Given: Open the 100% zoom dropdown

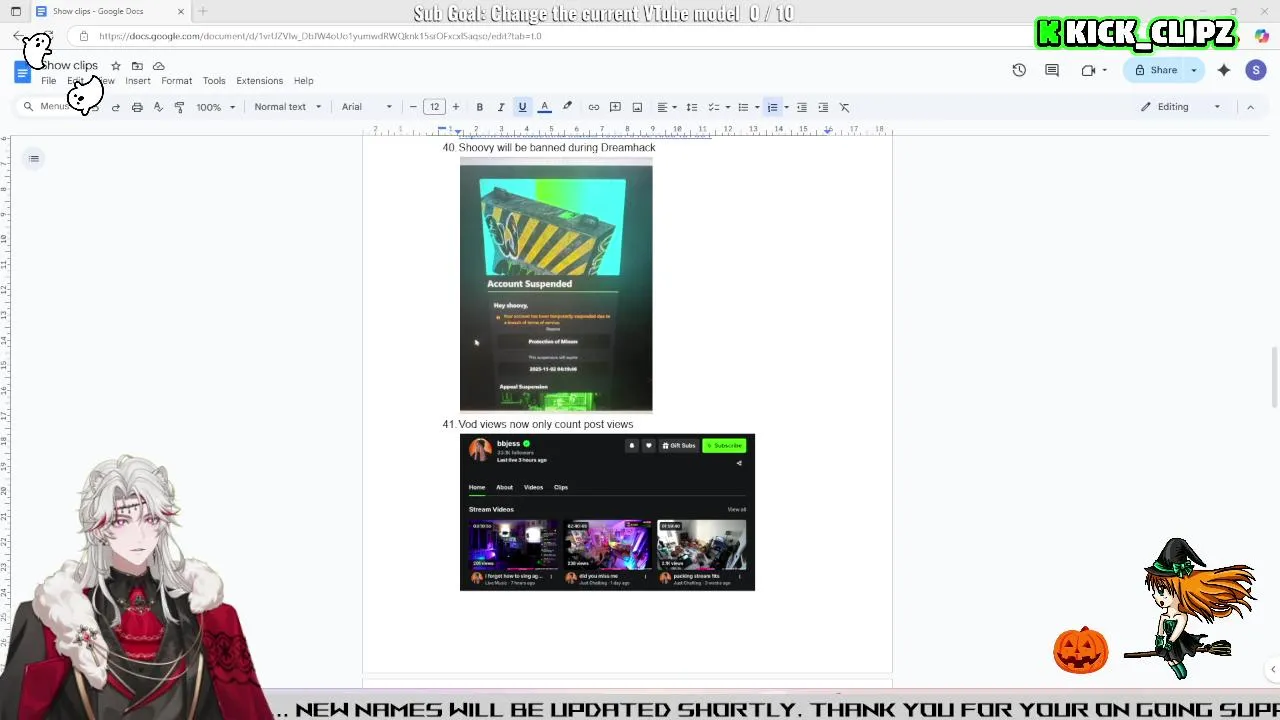Looking at the screenshot, I should [216, 107].
